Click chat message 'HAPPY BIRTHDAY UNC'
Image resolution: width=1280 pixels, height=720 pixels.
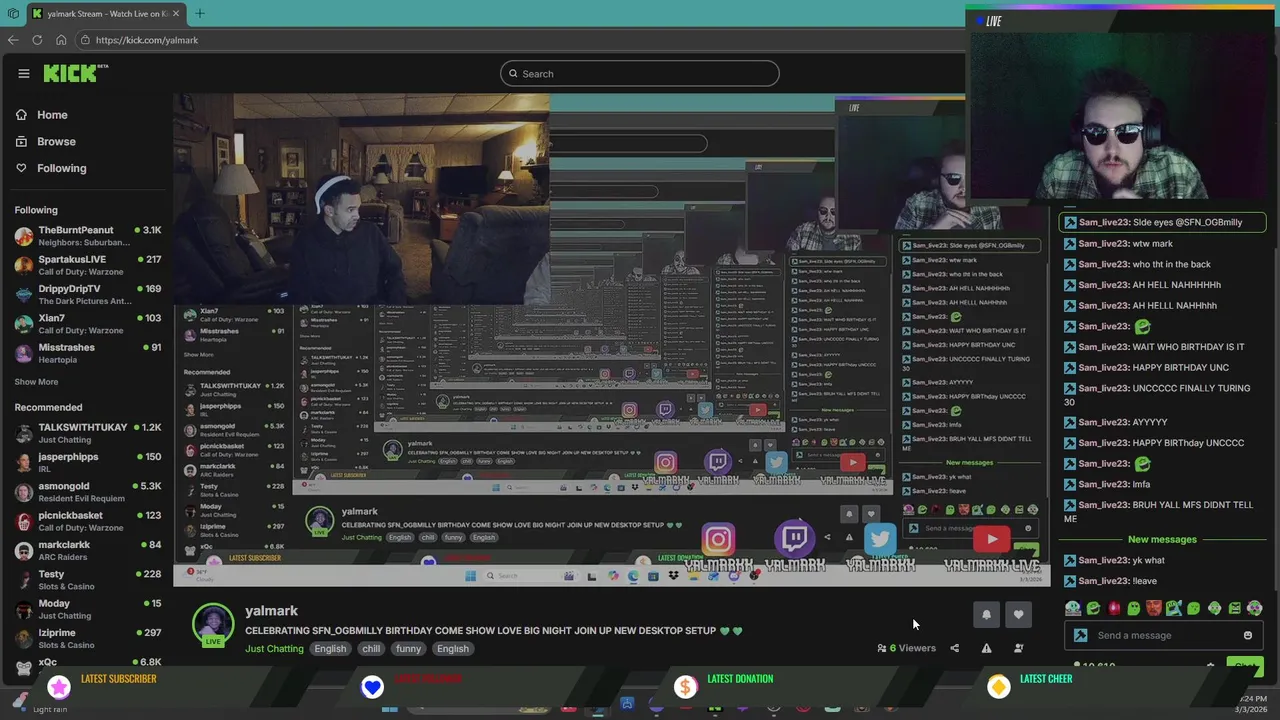pyautogui.click(x=1180, y=367)
